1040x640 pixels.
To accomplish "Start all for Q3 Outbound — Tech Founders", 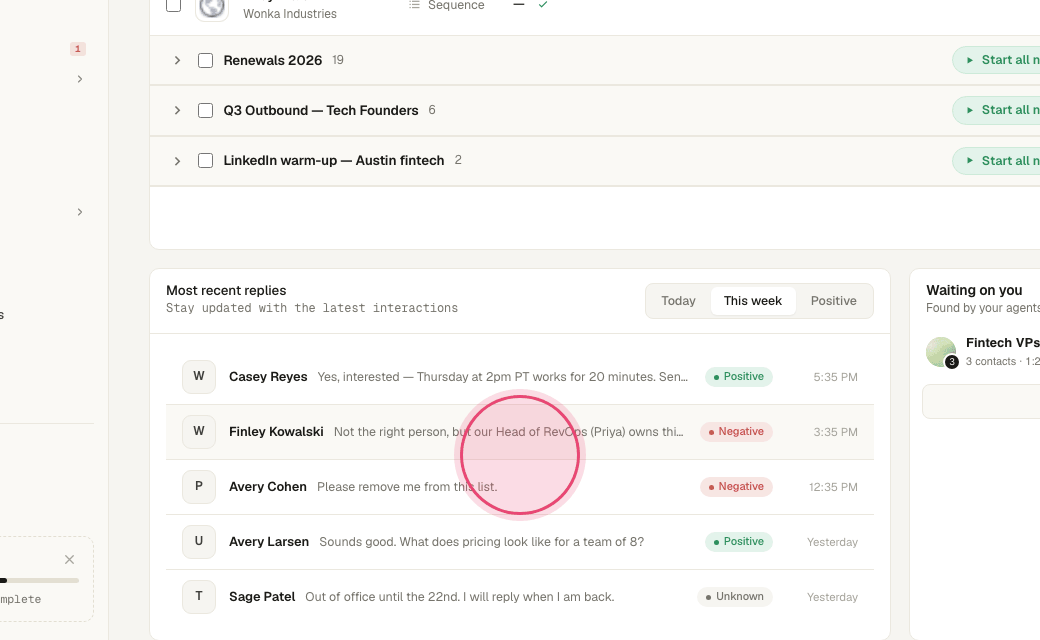I will pyautogui.click(x=997, y=110).
